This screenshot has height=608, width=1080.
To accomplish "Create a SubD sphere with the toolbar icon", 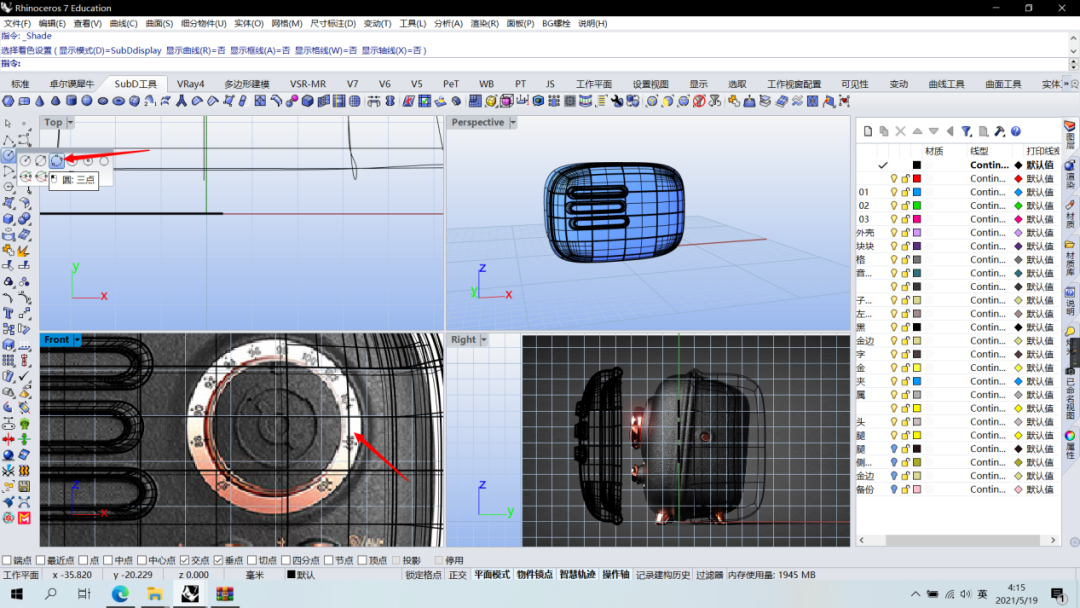I will tap(87, 101).
